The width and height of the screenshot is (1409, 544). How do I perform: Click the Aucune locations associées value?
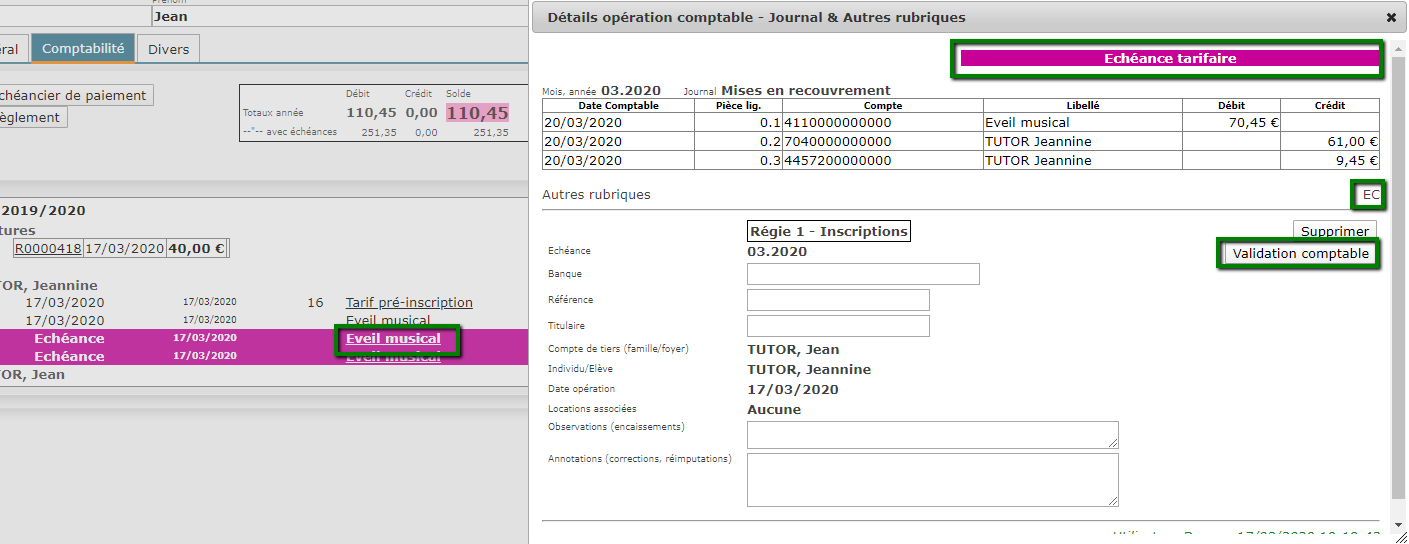[x=774, y=409]
